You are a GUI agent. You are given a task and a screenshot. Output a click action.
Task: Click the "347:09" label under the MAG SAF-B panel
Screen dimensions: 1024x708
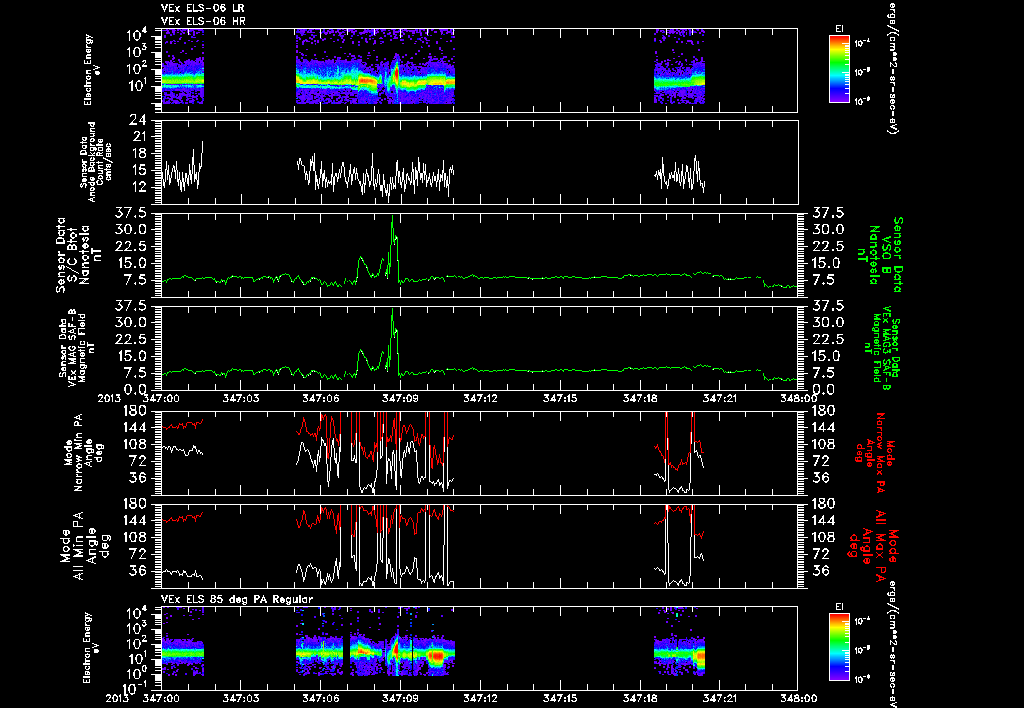401,398
